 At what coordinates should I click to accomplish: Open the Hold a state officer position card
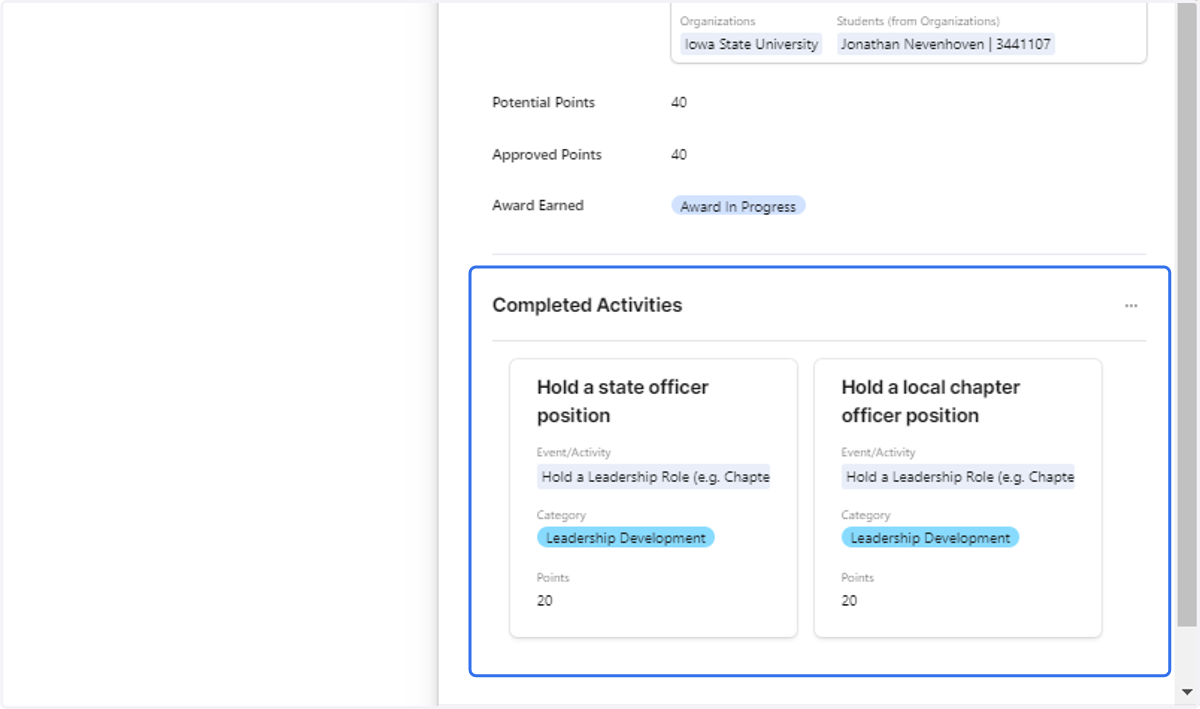654,498
